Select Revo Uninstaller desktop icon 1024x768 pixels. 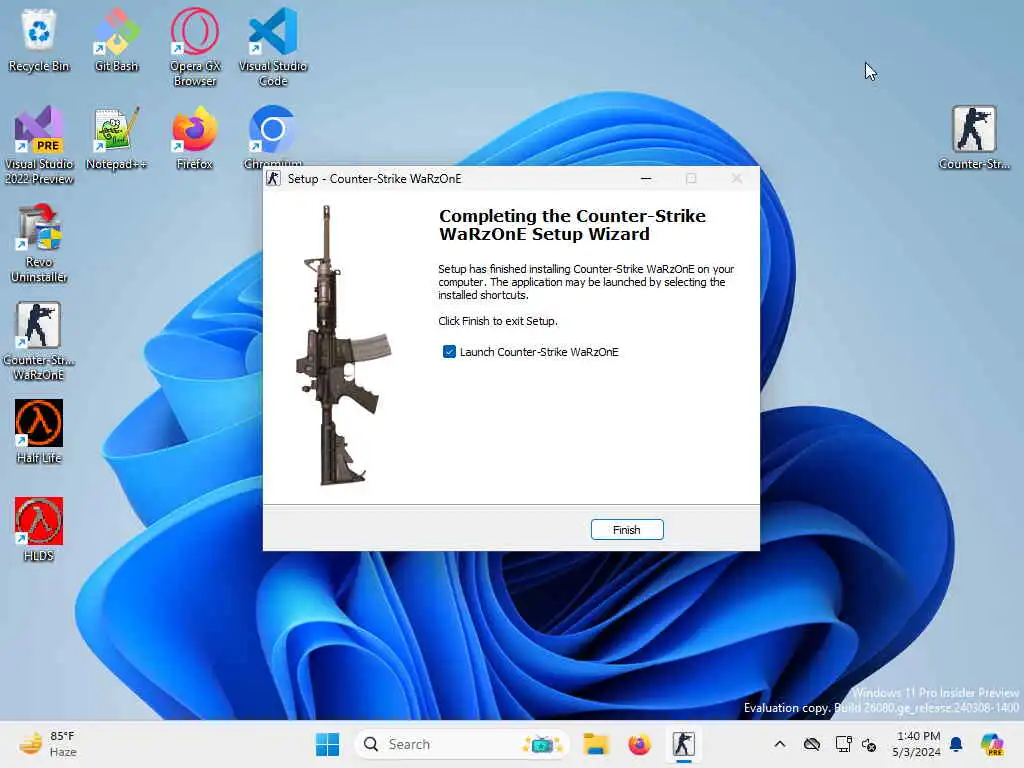[39, 243]
